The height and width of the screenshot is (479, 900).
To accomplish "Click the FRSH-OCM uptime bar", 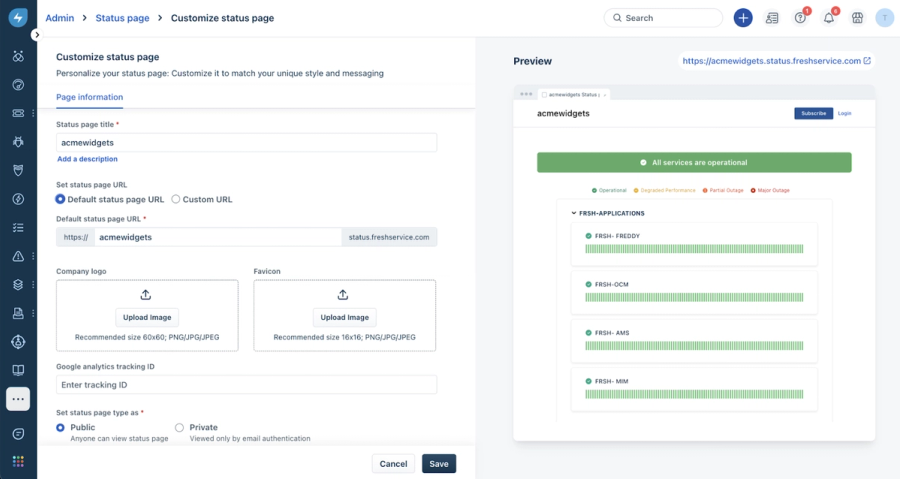I will point(694,297).
